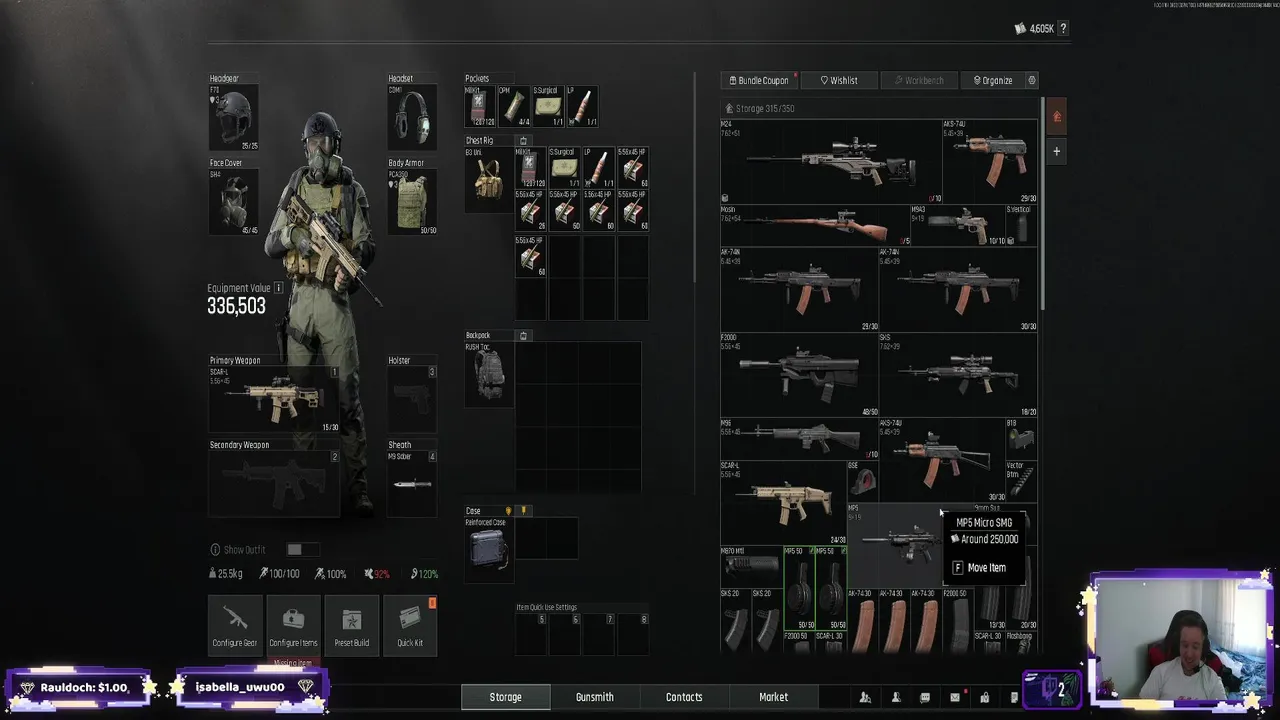
Task: Open the Wishlist
Action: coord(839,80)
